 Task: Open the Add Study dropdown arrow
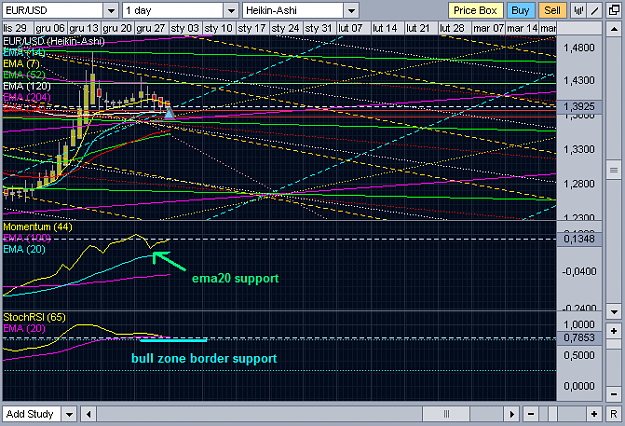click(69, 414)
